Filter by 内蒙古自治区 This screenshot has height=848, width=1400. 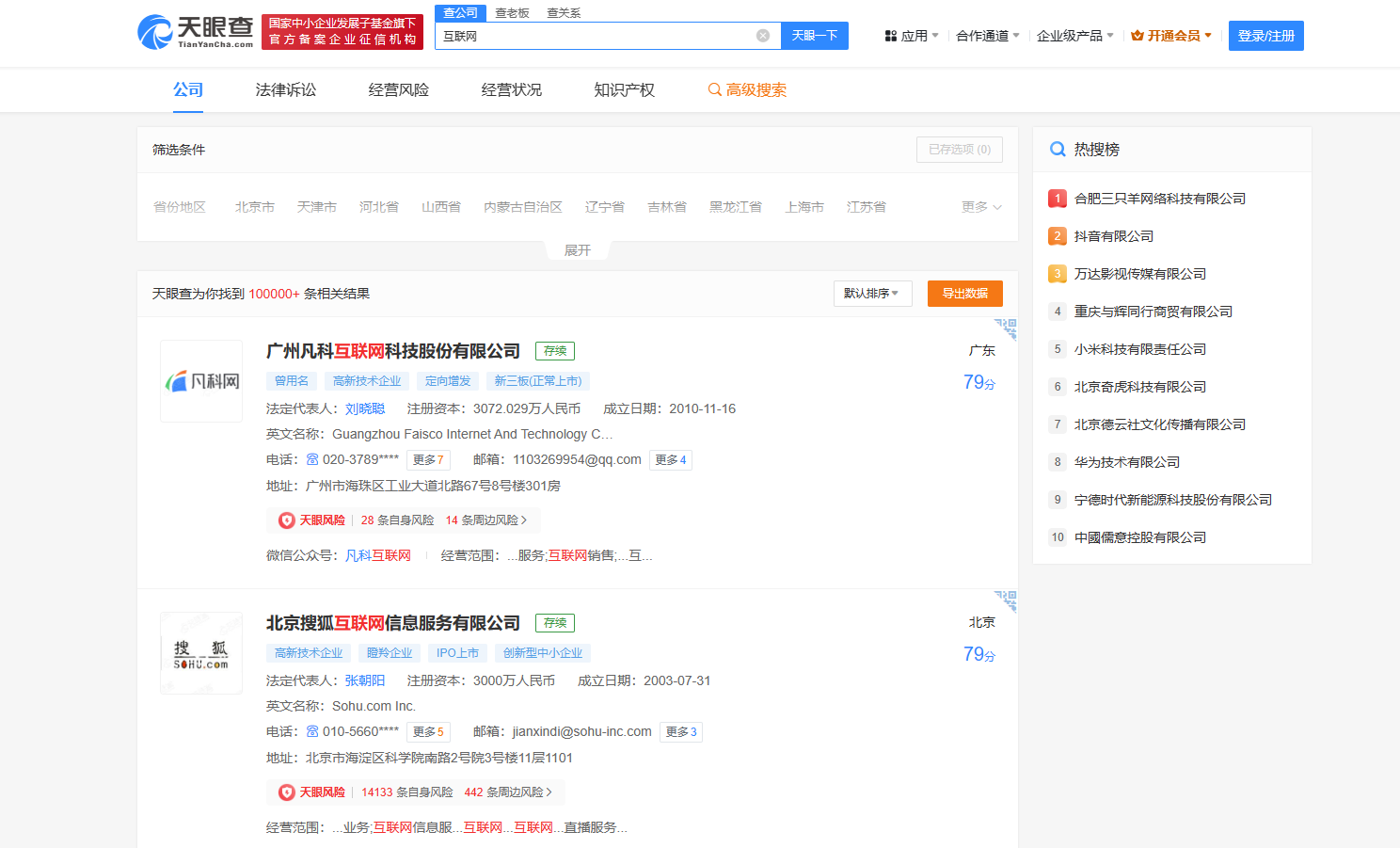pyautogui.click(x=523, y=207)
